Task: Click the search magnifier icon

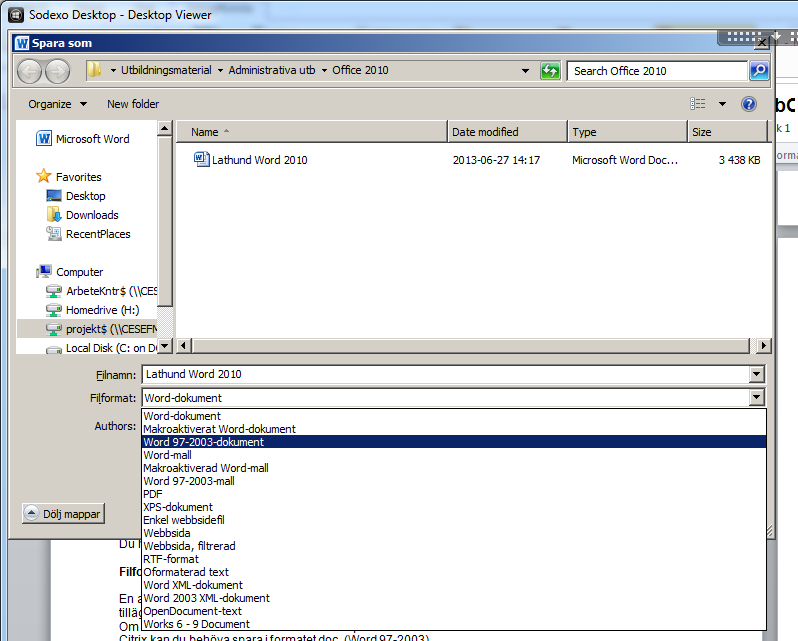Action: pos(759,71)
